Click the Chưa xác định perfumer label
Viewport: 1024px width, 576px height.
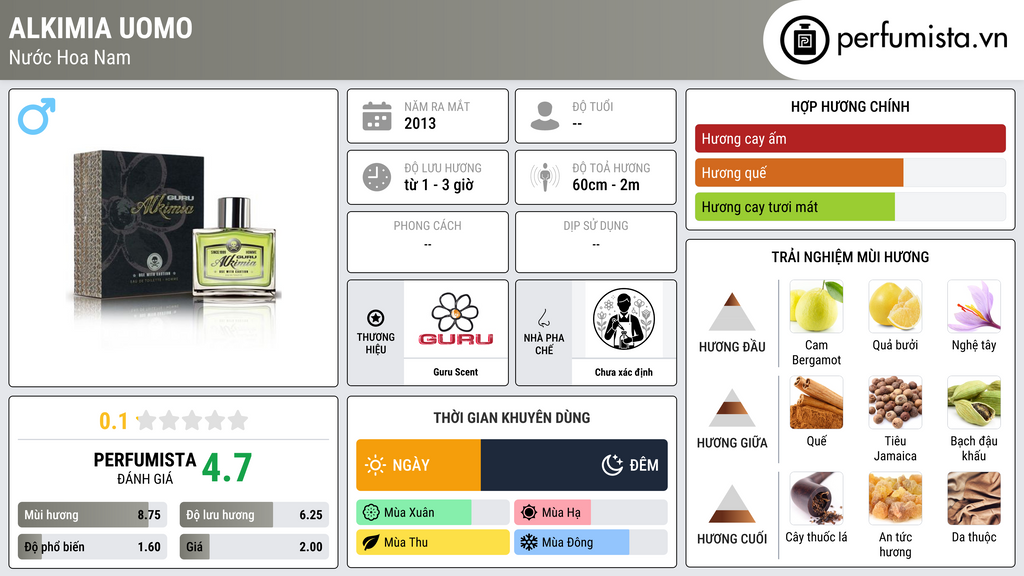click(624, 372)
